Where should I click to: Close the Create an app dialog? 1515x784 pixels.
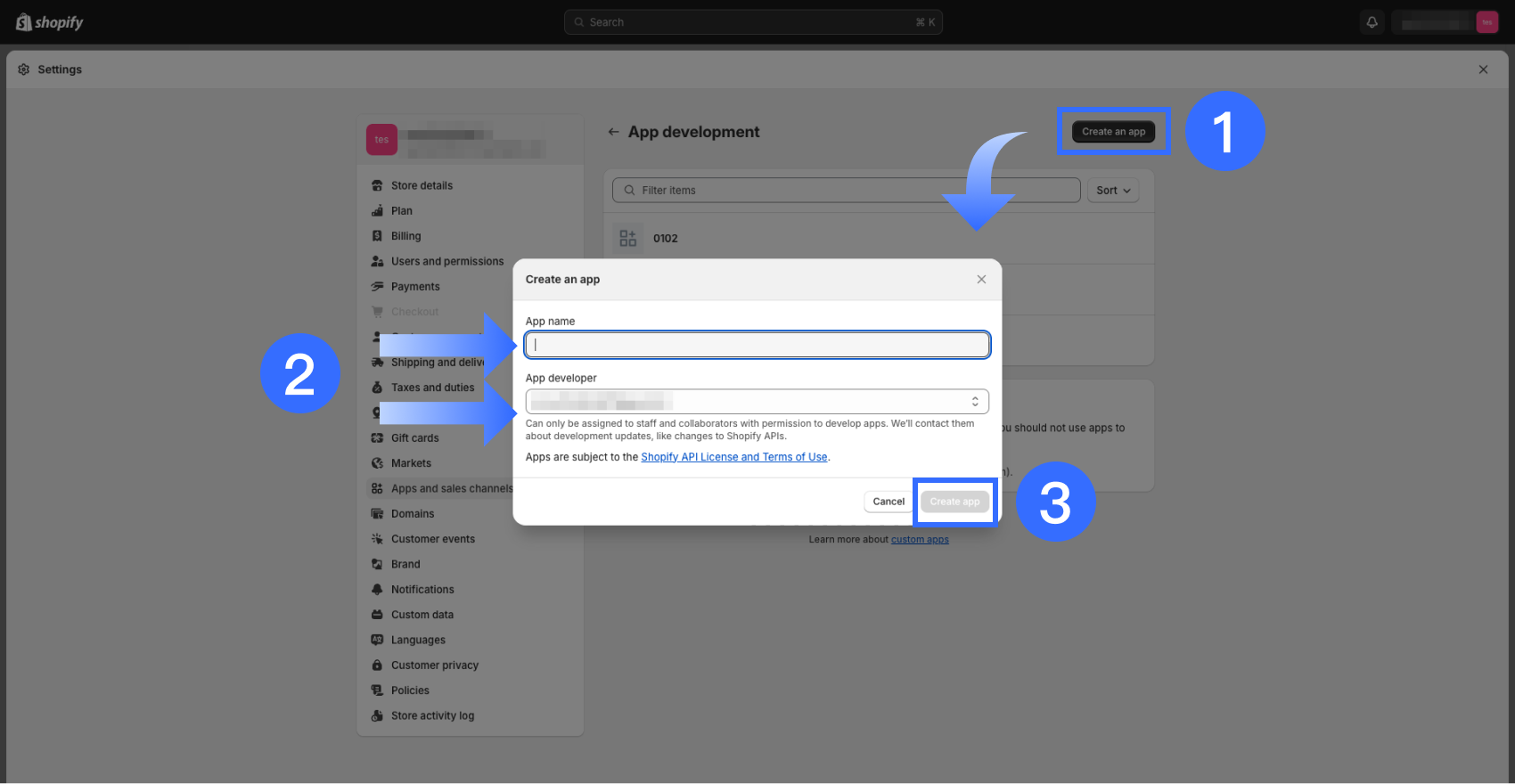click(x=981, y=280)
